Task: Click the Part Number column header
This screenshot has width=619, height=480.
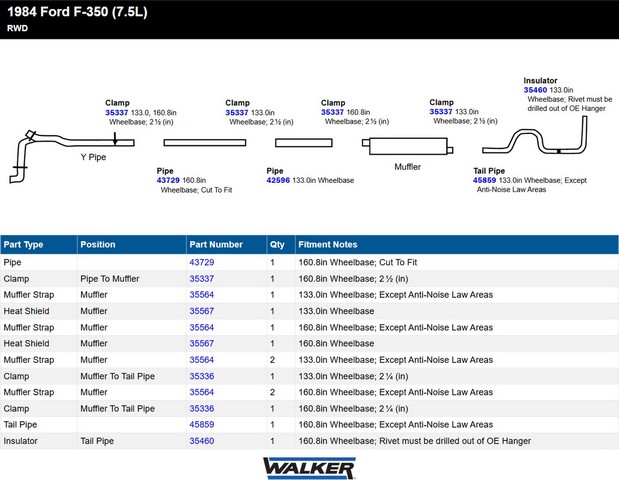Action: pyautogui.click(x=227, y=245)
